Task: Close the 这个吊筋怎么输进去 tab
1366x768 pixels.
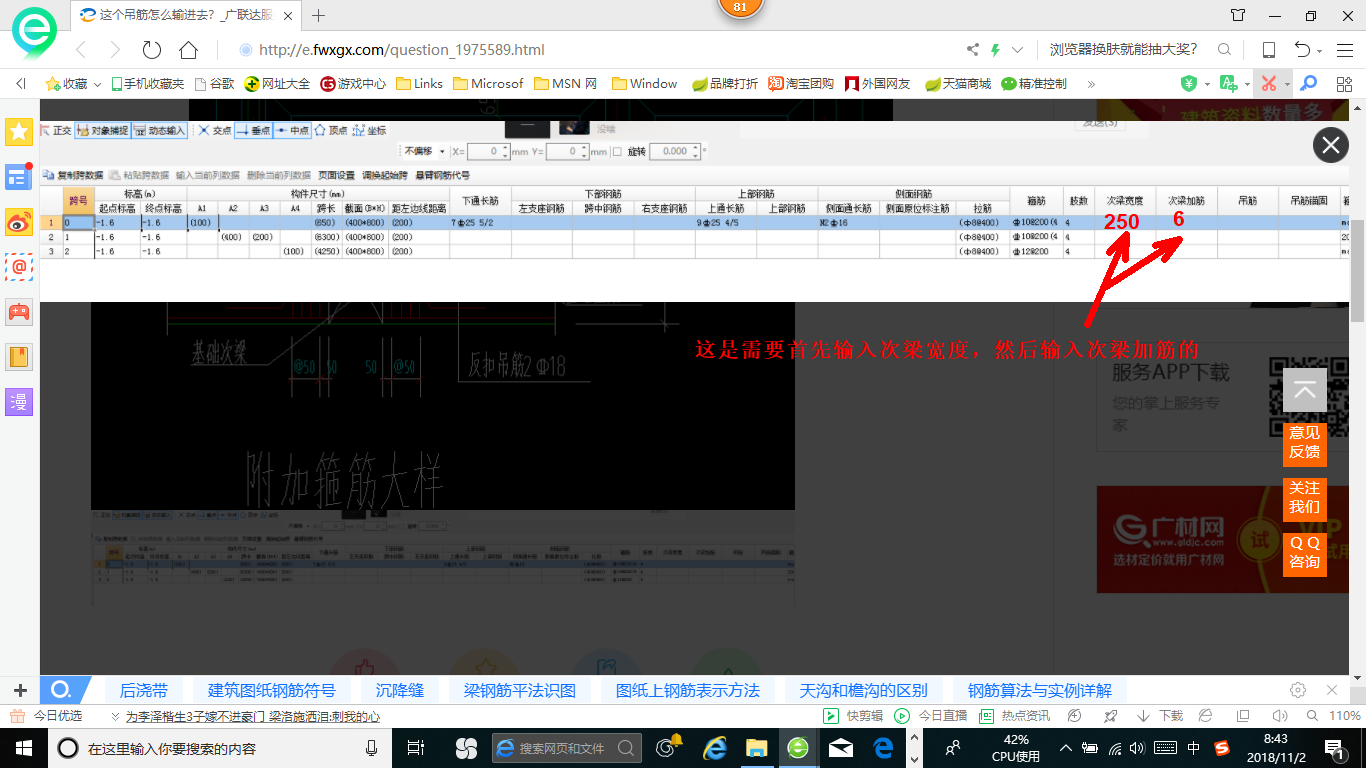Action: 288,15
